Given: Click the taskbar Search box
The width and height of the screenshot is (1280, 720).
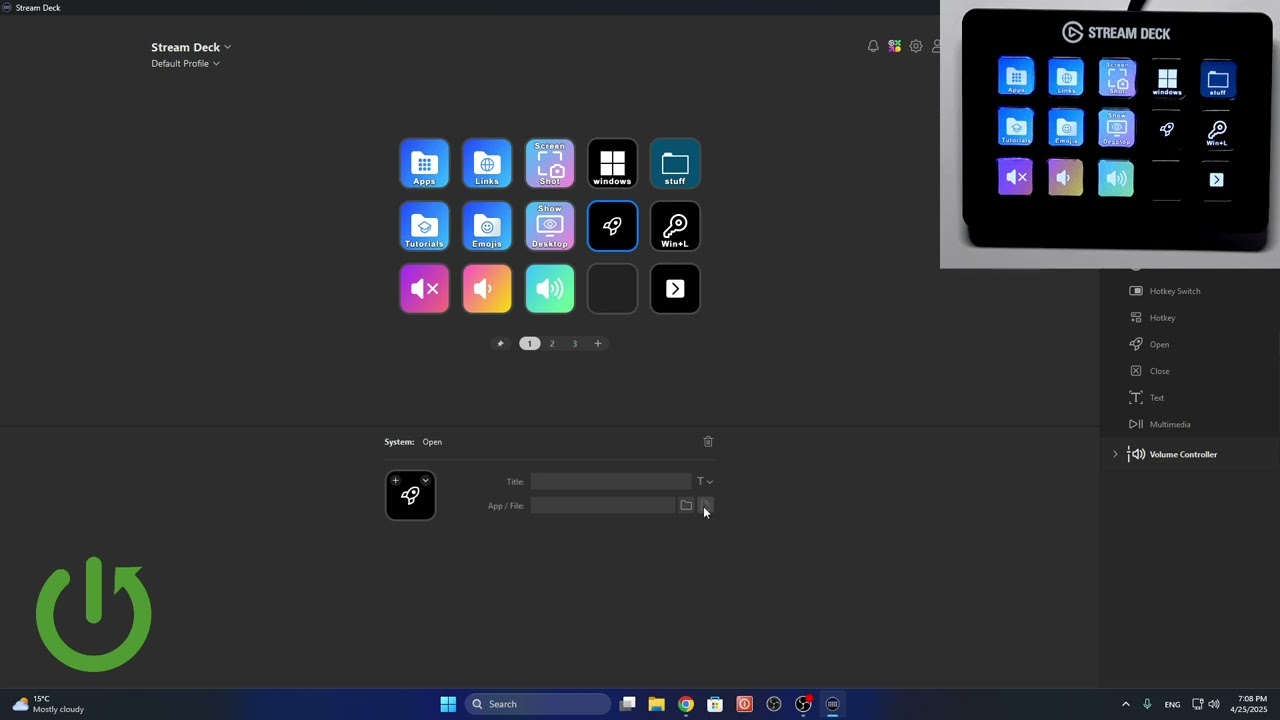Looking at the screenshot, I should click(x=538, y=704).
